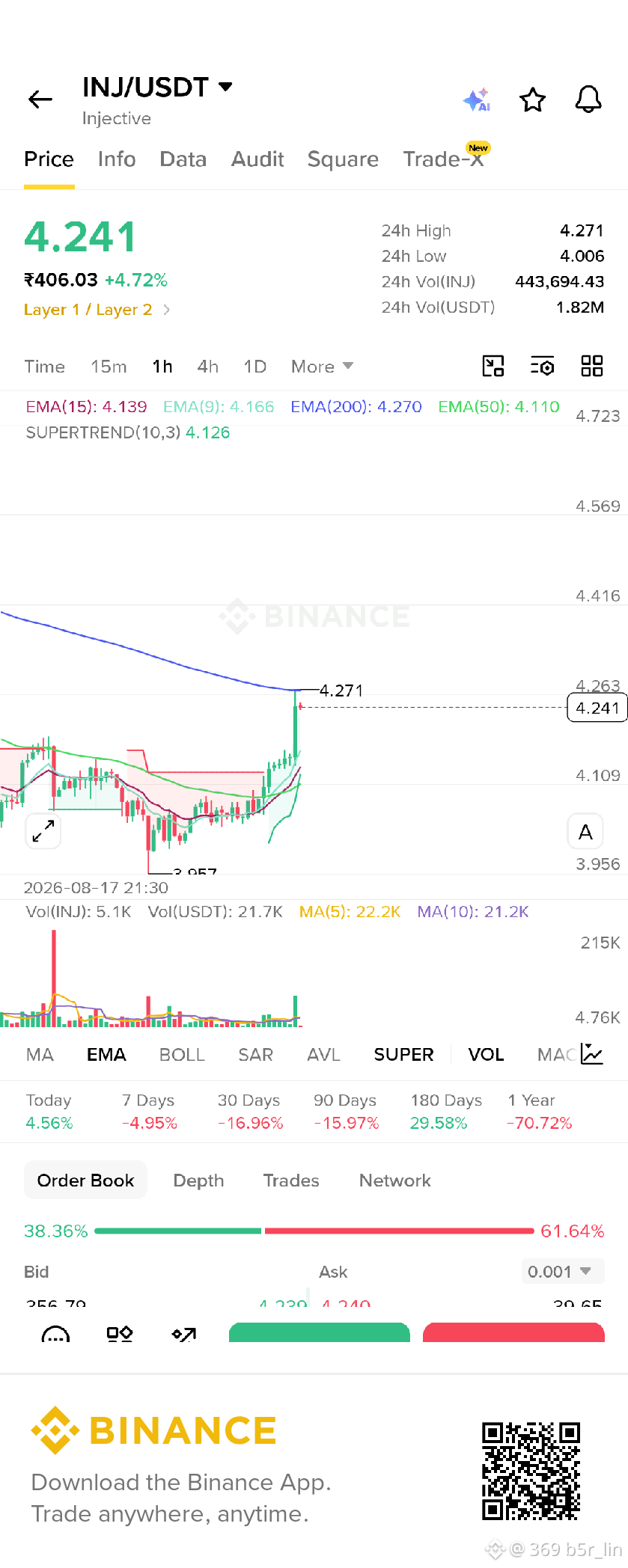Screen dimensions: 628x1568
Task: Tap the 24h High 4.271 value
Action: point(582,231)
